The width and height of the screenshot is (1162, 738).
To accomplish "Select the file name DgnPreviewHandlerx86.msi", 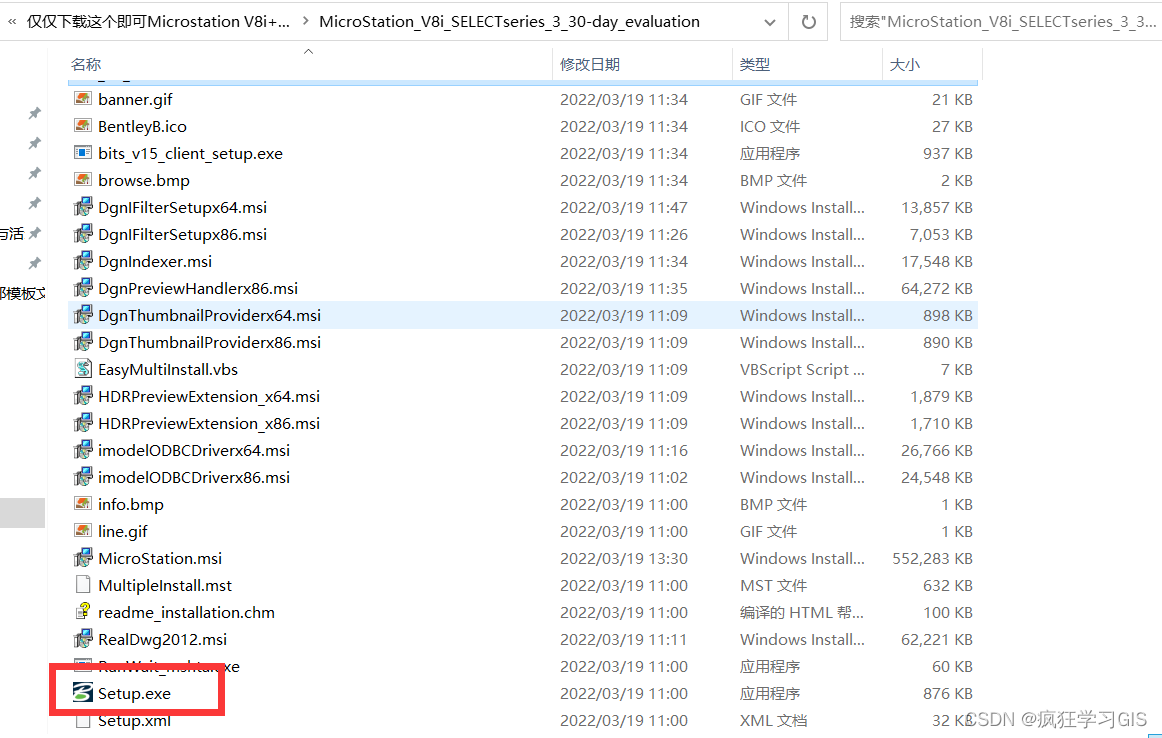I will click(198, 288).
